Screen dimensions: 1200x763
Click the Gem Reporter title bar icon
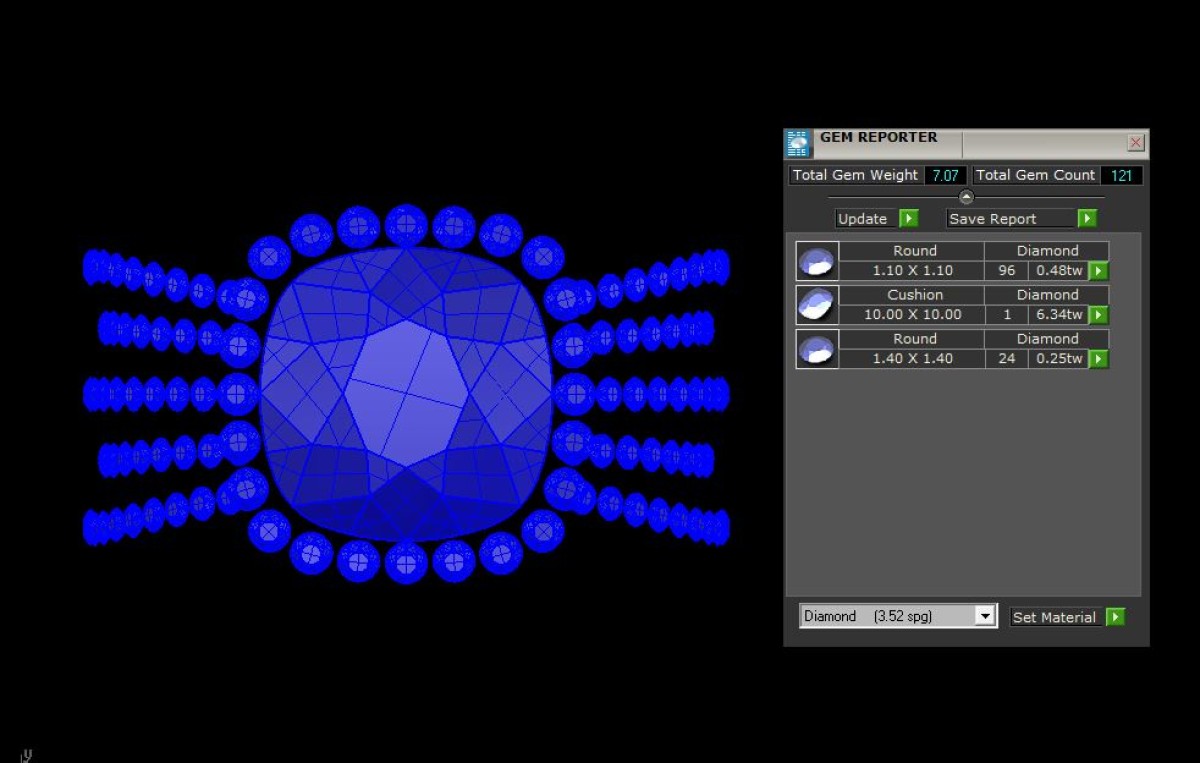tap(798, 144)
